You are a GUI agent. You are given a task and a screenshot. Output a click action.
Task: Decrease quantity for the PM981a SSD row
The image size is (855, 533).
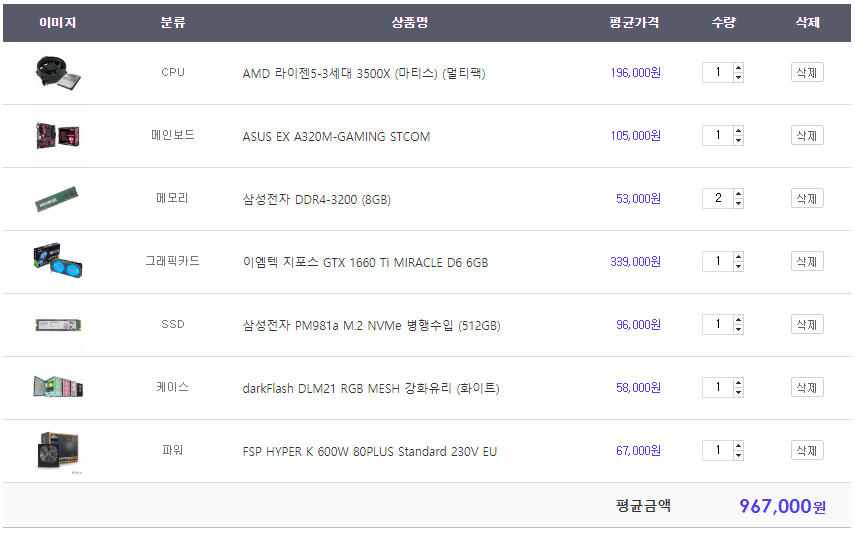(x=738, y=329)
